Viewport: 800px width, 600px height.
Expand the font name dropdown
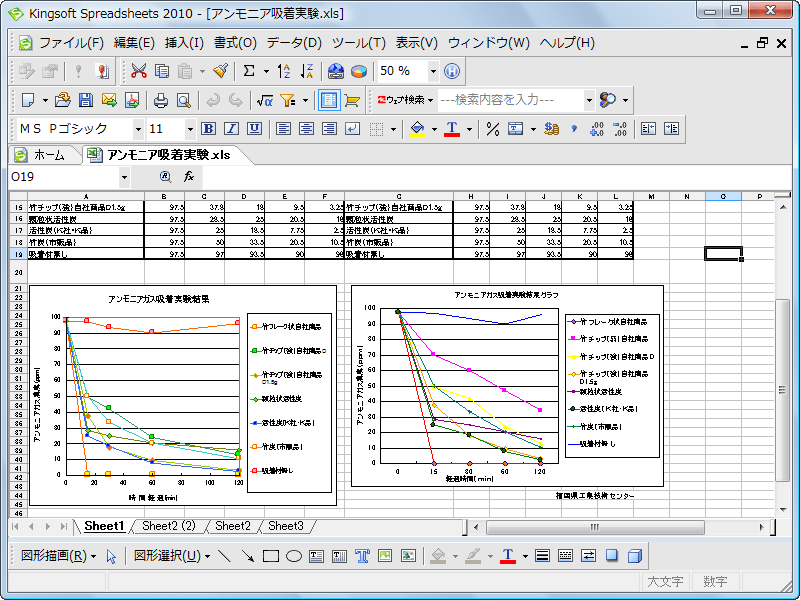[138, 129]
